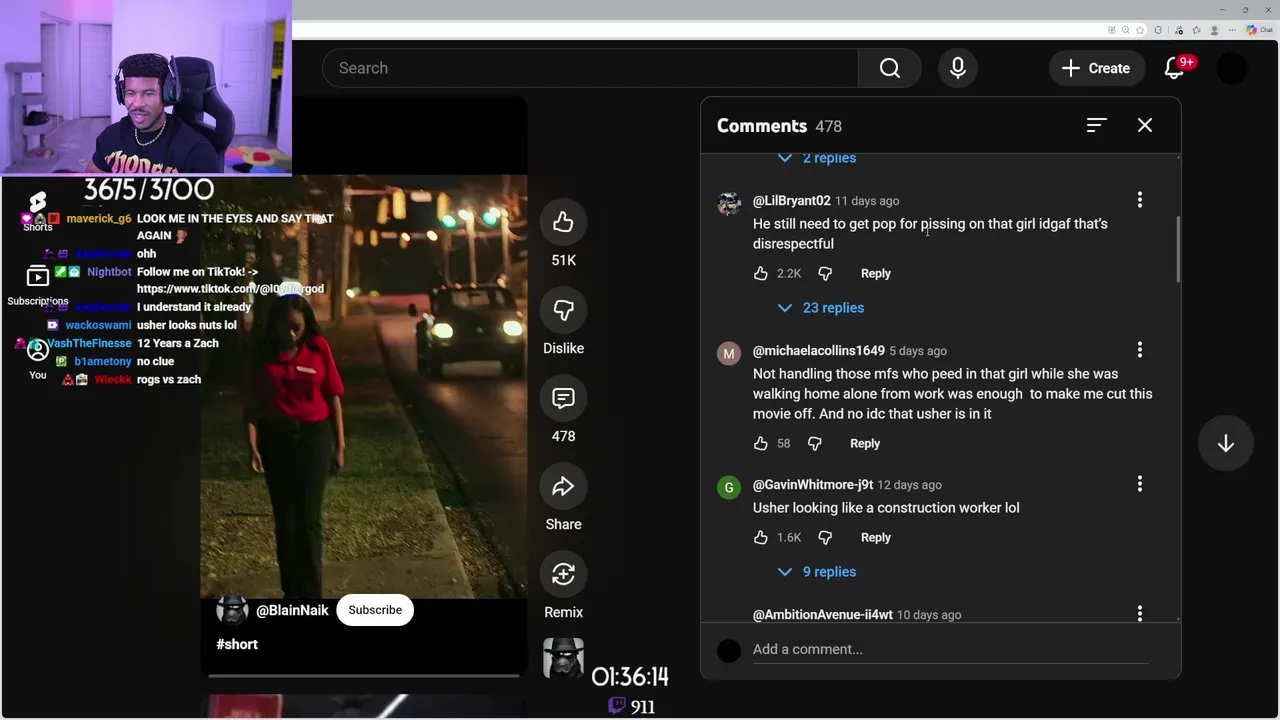Focus the YouTube Search field
The image size is (1280, 720).
[x=590, y=68]
